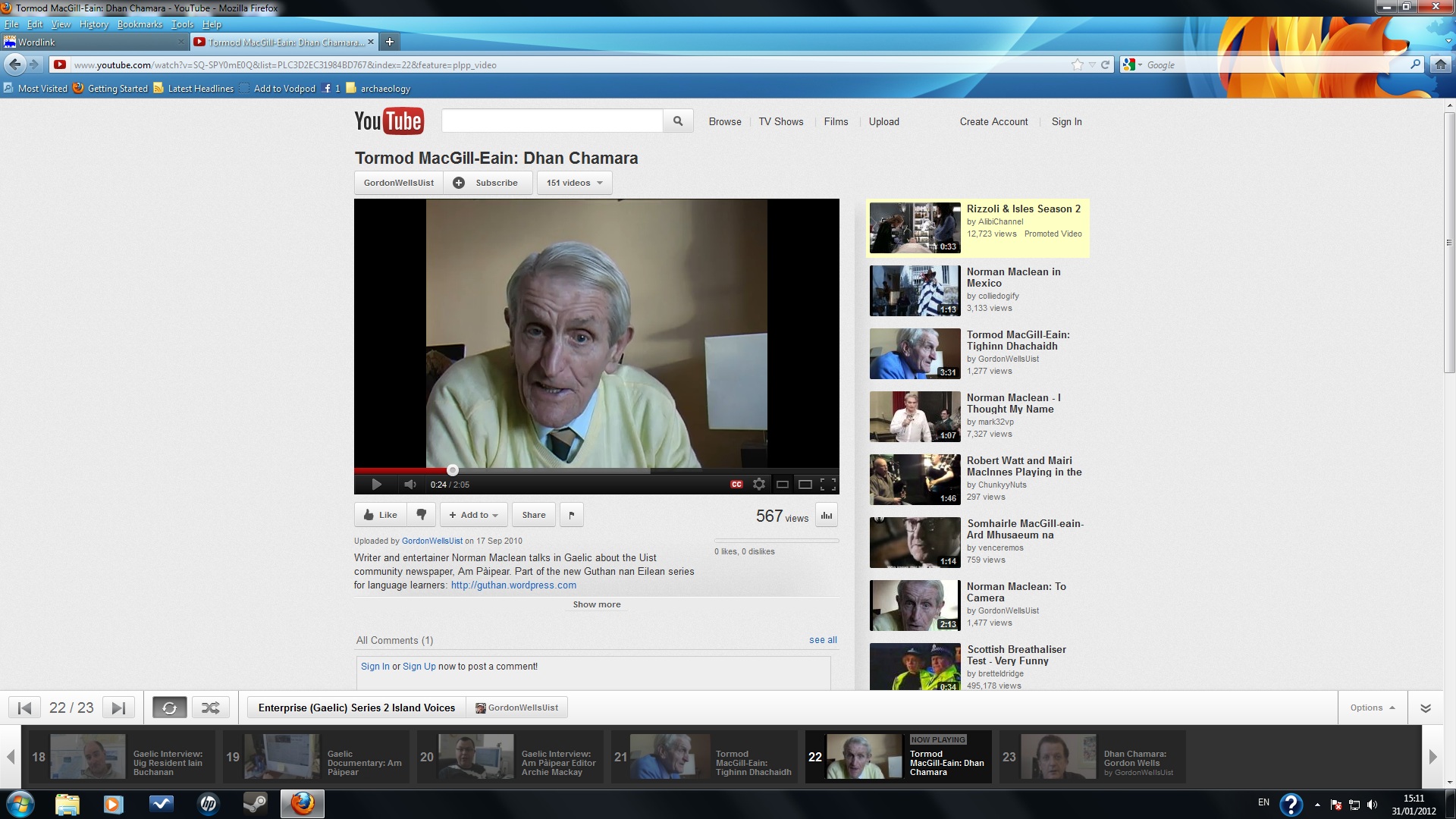This screenshot has width=1456, height=819.
Task: Open the guthan.wordpress.com link
Action: pyautogui.click(x=513, y=585)
